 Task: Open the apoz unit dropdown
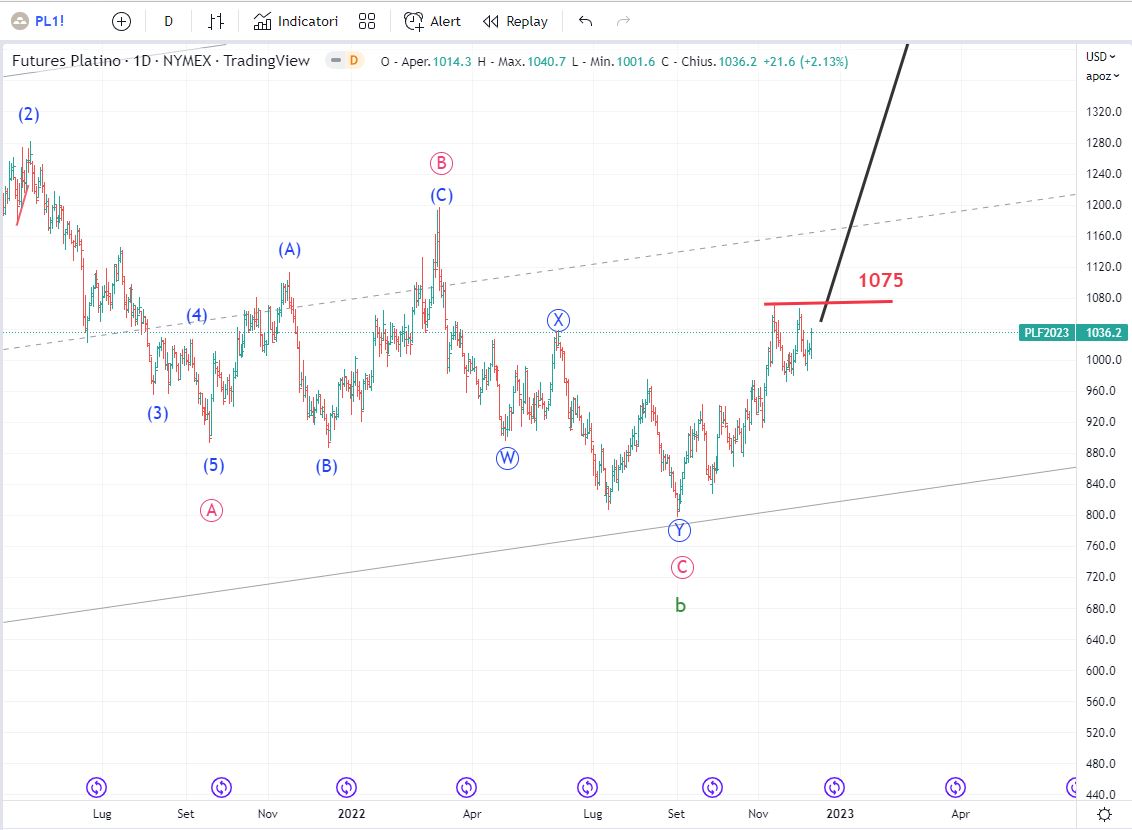point(1102,76)
